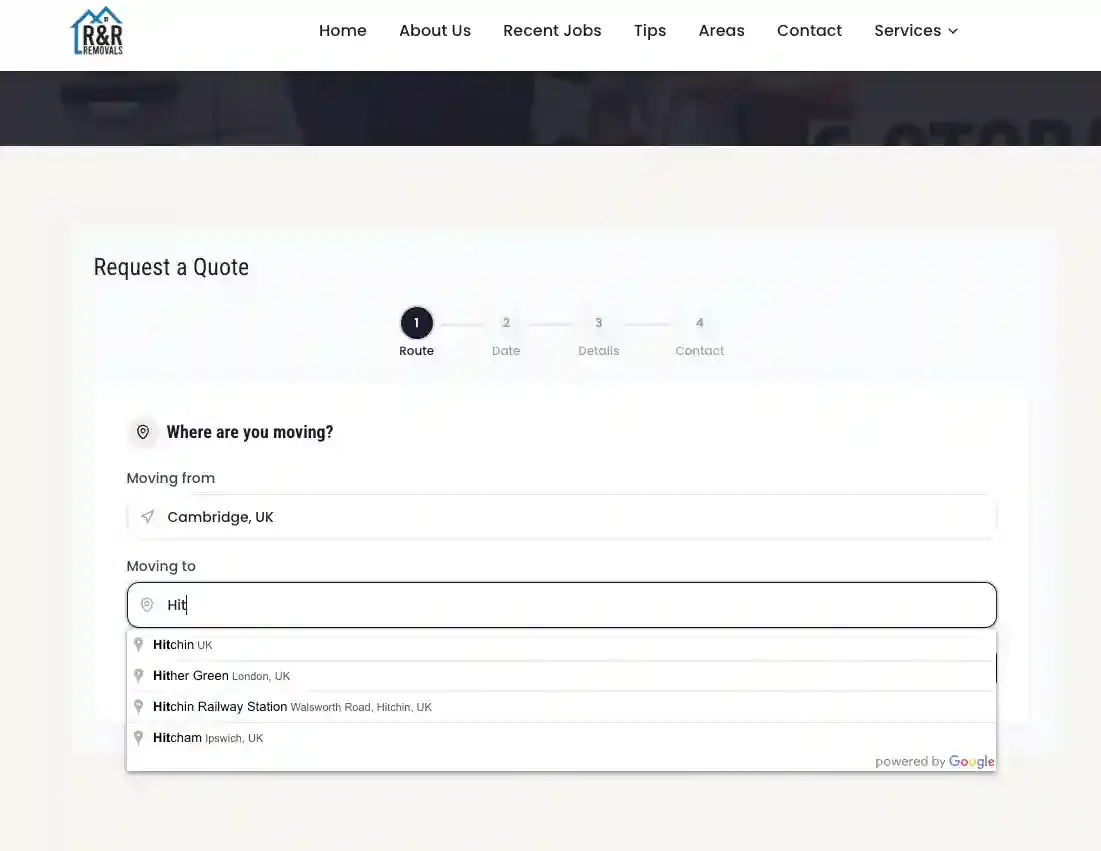This screenshot has height=851, width=1101.
Task: Click the pin icon inside the Moving to field
Action: point(148,604)
